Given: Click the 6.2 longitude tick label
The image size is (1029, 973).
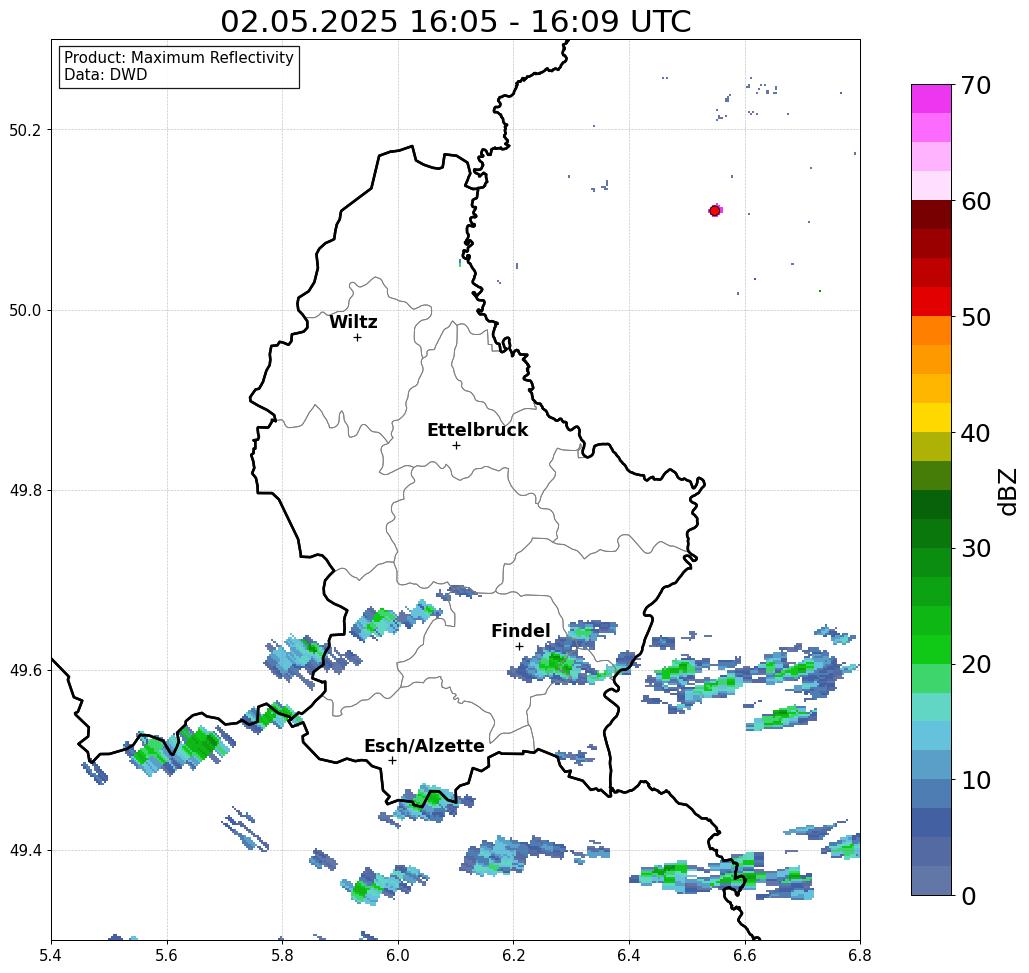Looking at the screenshot, I should [513, 955].
